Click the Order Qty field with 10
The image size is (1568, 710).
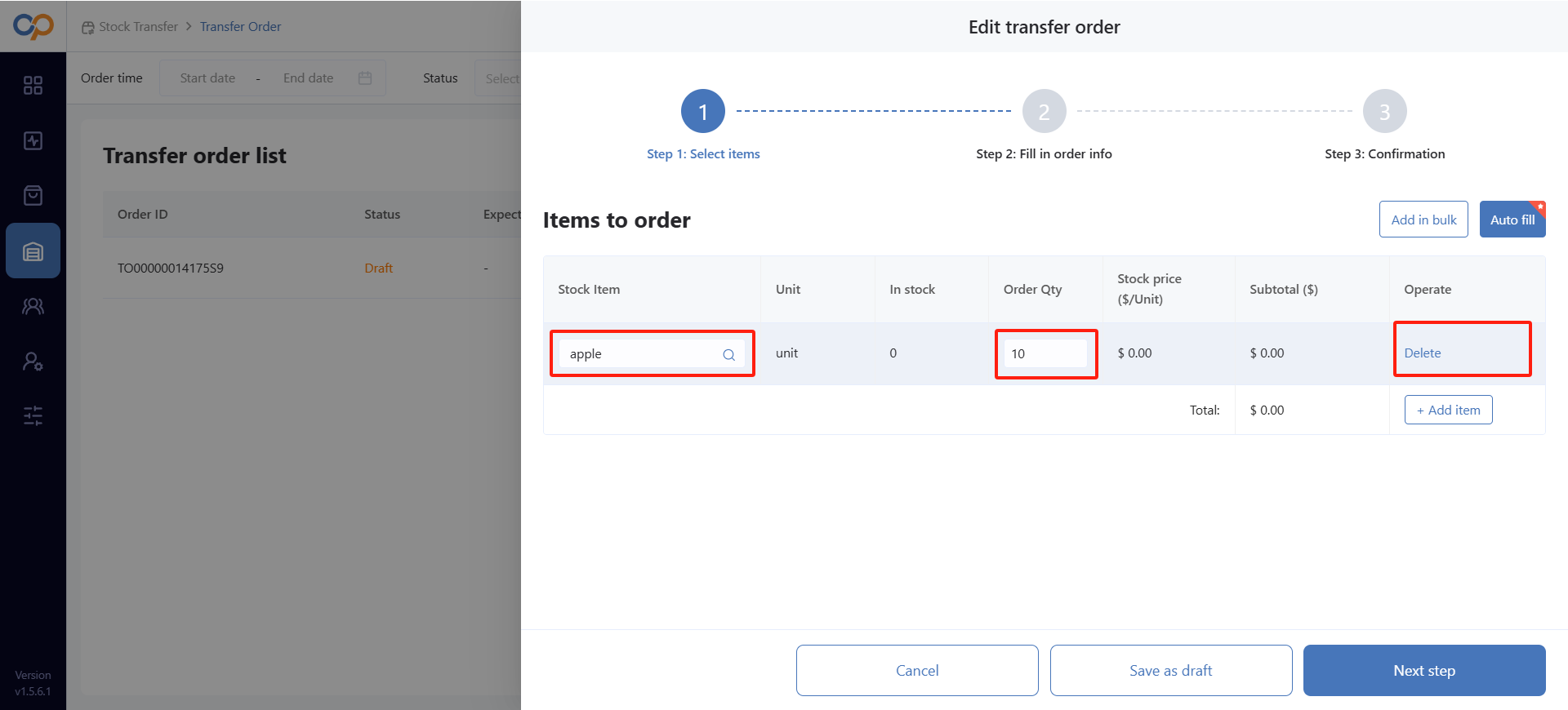tap(1045, 353)
